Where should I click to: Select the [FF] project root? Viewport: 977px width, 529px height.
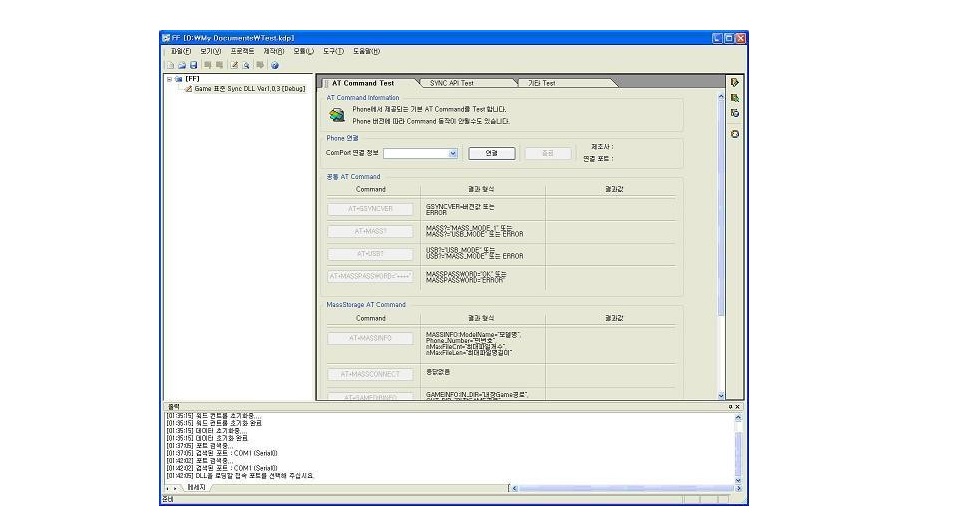coord(192,79)
